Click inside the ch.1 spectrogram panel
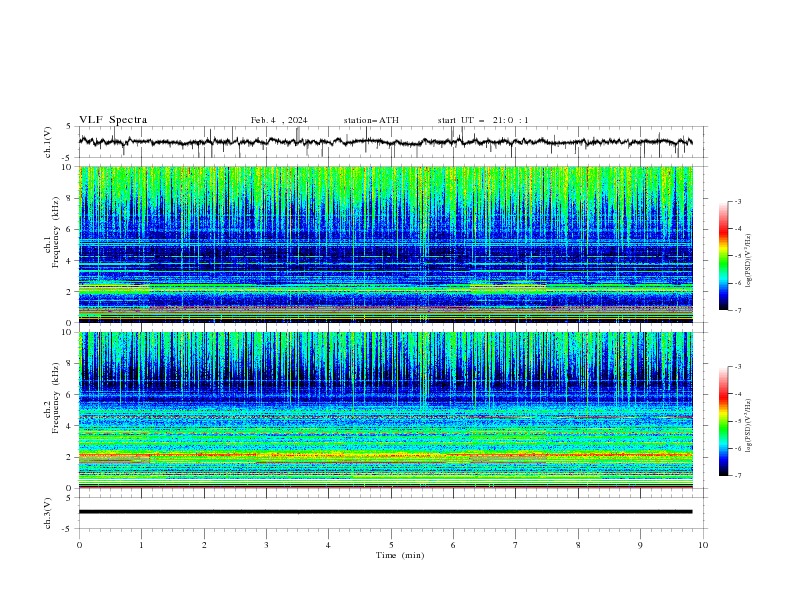The width and height of the screenshot is (792, 612). coord(385,244)
